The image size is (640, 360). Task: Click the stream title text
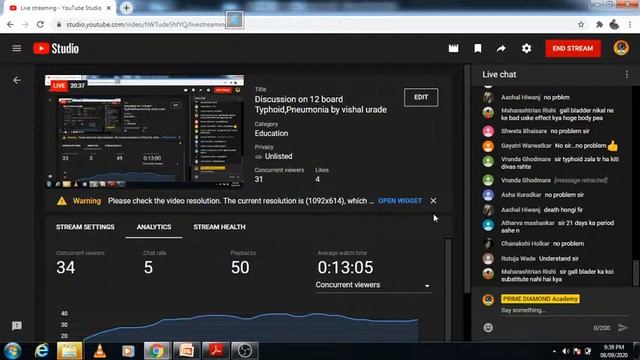[x=321, y=104]
